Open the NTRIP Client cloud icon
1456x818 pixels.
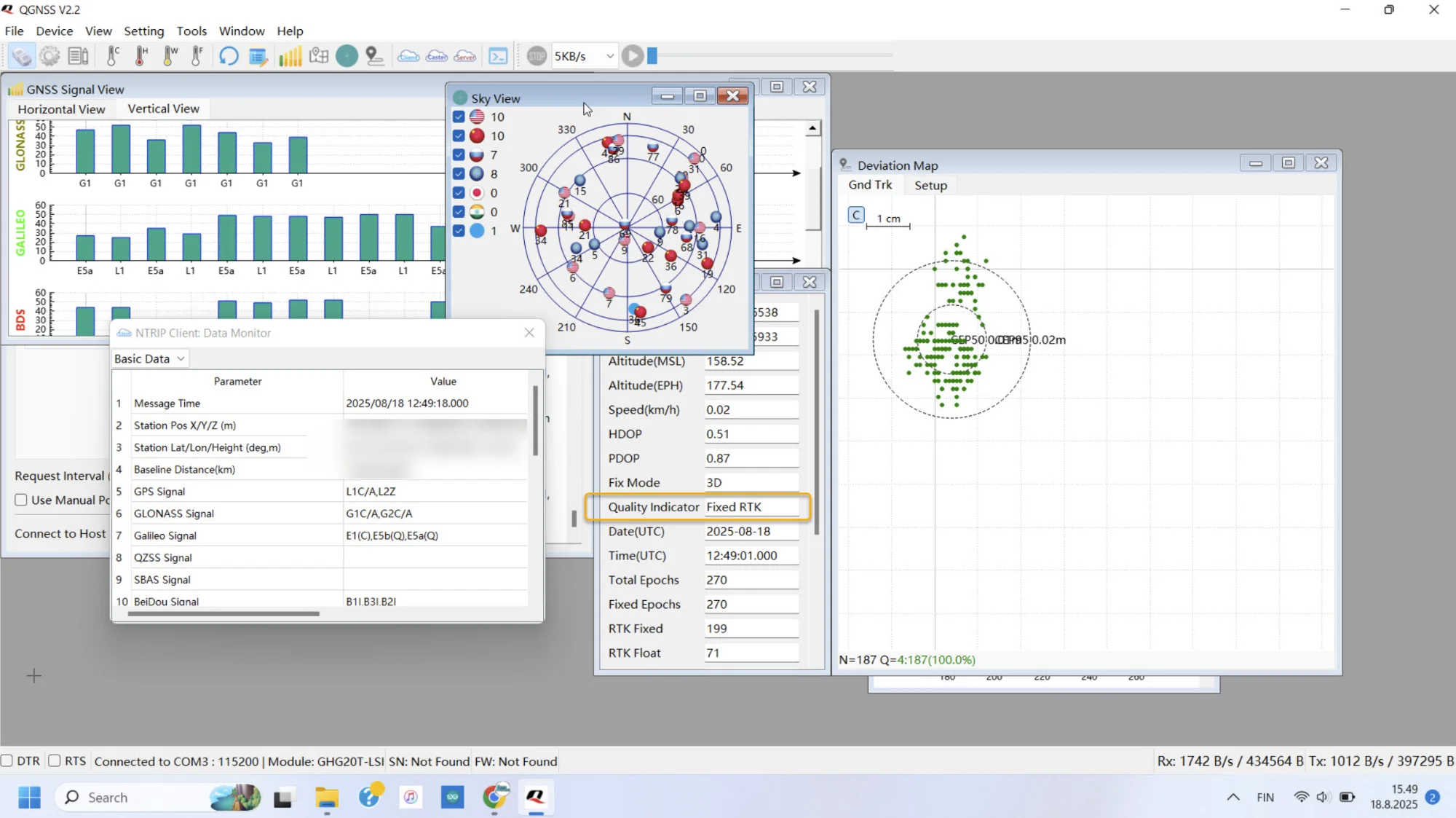coord(408,56)
